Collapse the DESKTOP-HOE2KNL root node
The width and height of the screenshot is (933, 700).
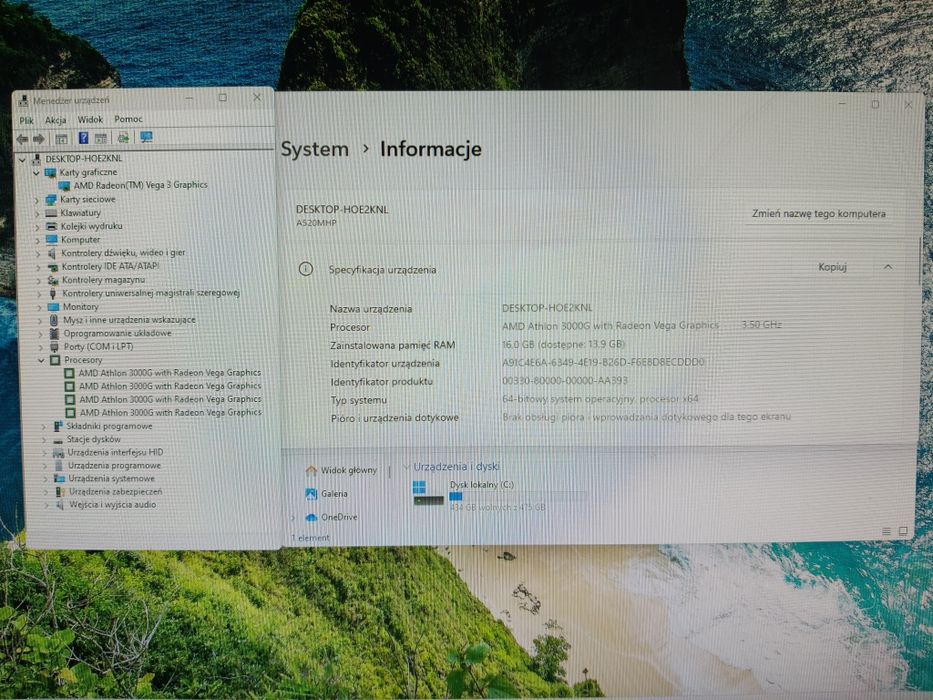tap(23, 160)
